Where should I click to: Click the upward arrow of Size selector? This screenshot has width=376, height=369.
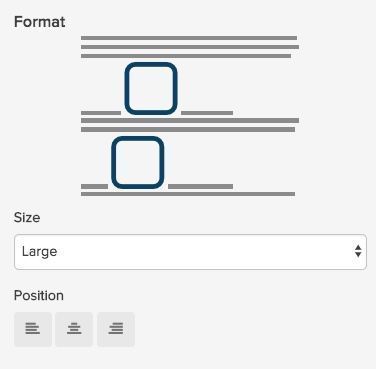click(x=358, y=248)
